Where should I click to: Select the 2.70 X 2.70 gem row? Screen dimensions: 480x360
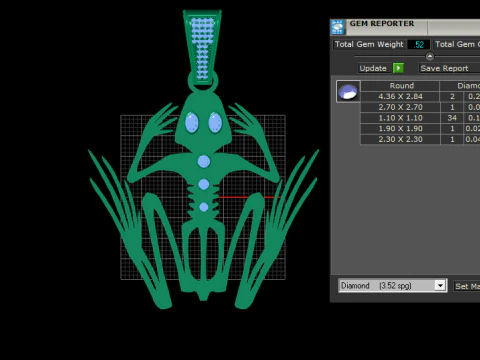420,107
